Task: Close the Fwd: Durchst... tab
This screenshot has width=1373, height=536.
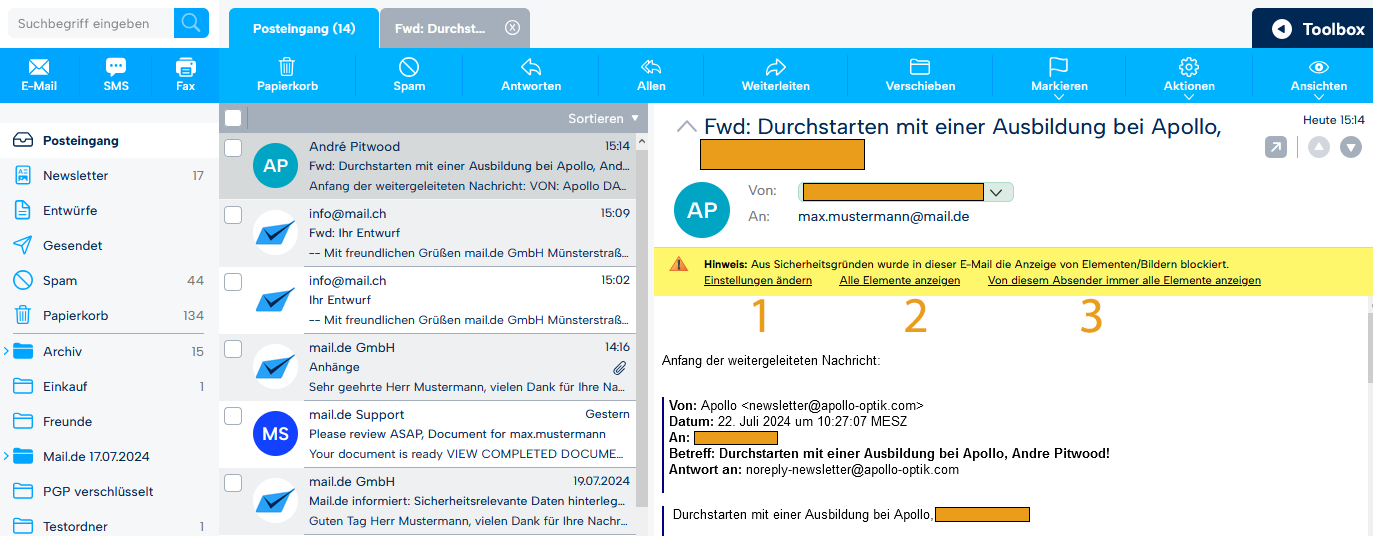Action: (513, 28)
